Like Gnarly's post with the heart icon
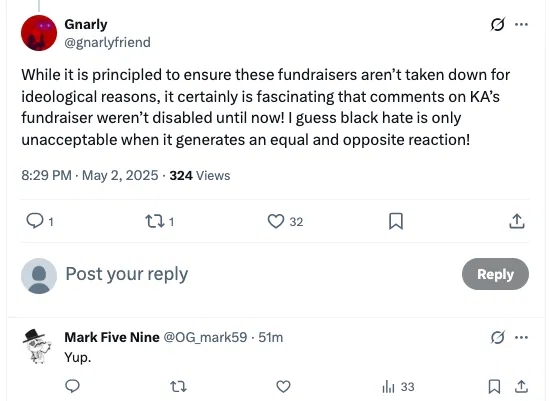Viewport: 550px width, 401px height. (276, 221)
